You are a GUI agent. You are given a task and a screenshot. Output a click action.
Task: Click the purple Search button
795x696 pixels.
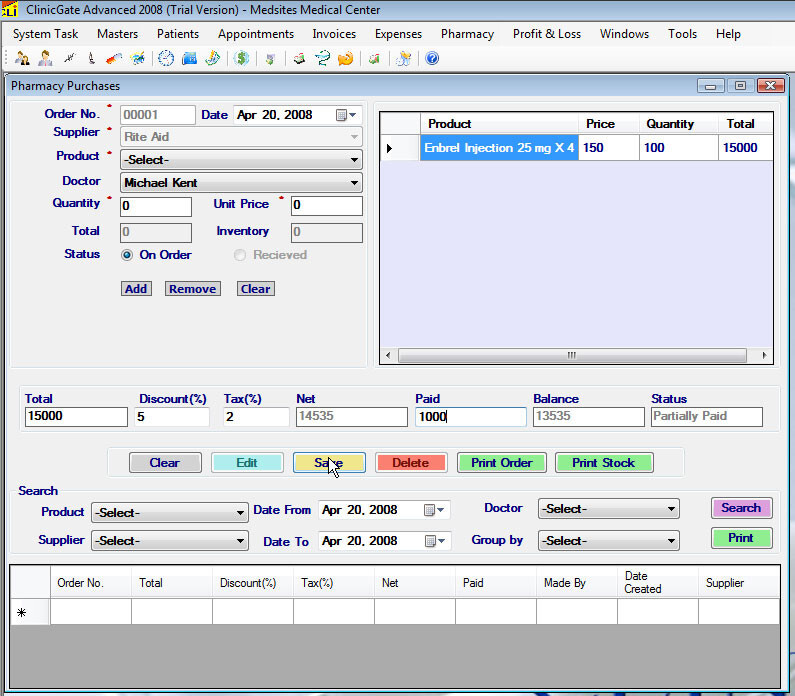pos(742,508)
